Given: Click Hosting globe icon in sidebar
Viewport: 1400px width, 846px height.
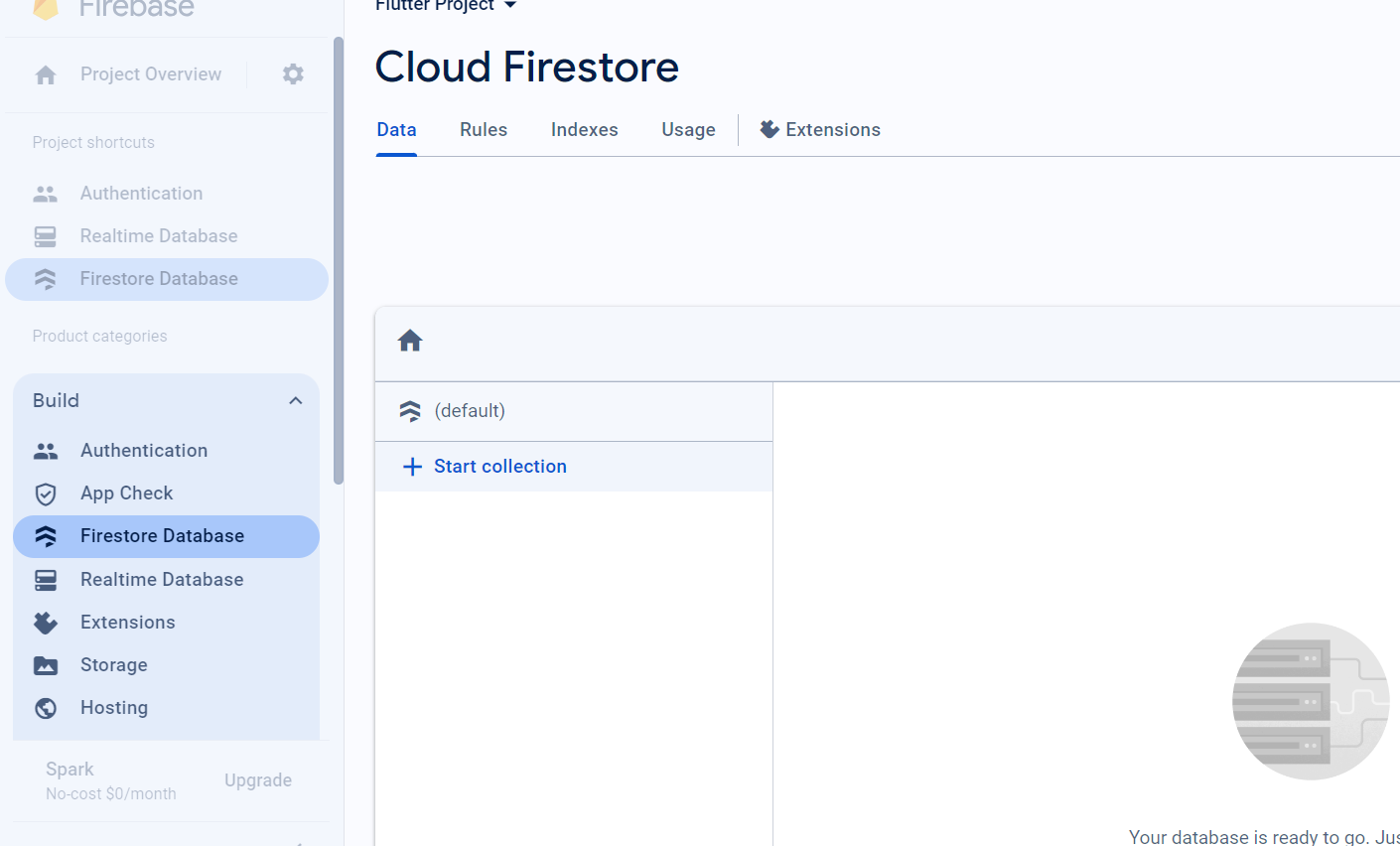Looking at the screenshot, I should (x=46, y=708).
